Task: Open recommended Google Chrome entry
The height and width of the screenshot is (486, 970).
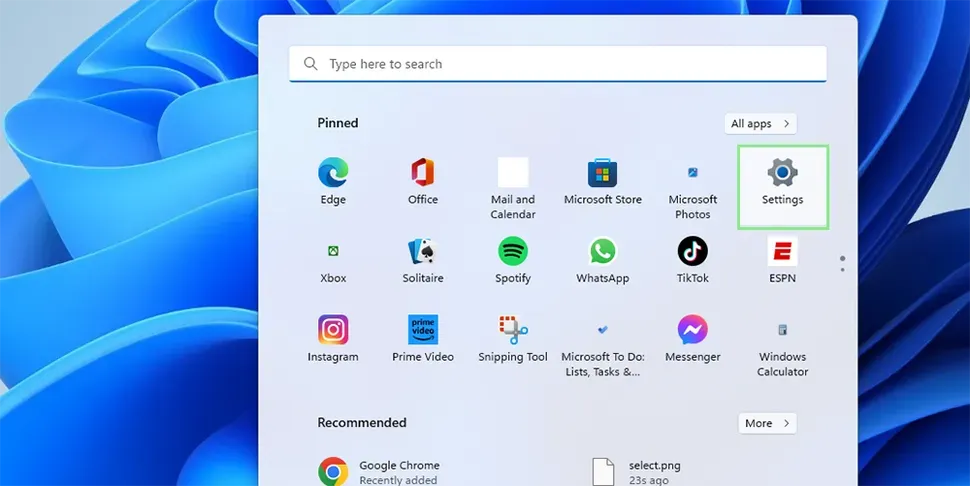Action: [379, 472]
